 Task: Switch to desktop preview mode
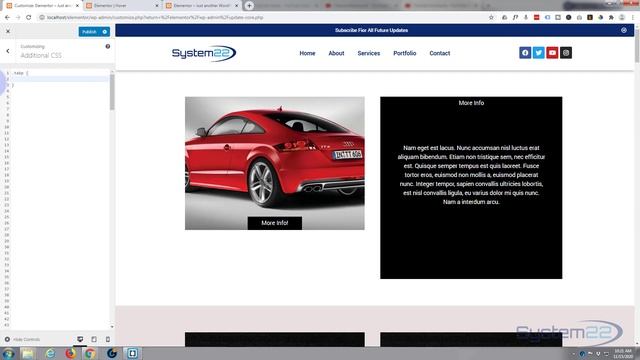80,339
